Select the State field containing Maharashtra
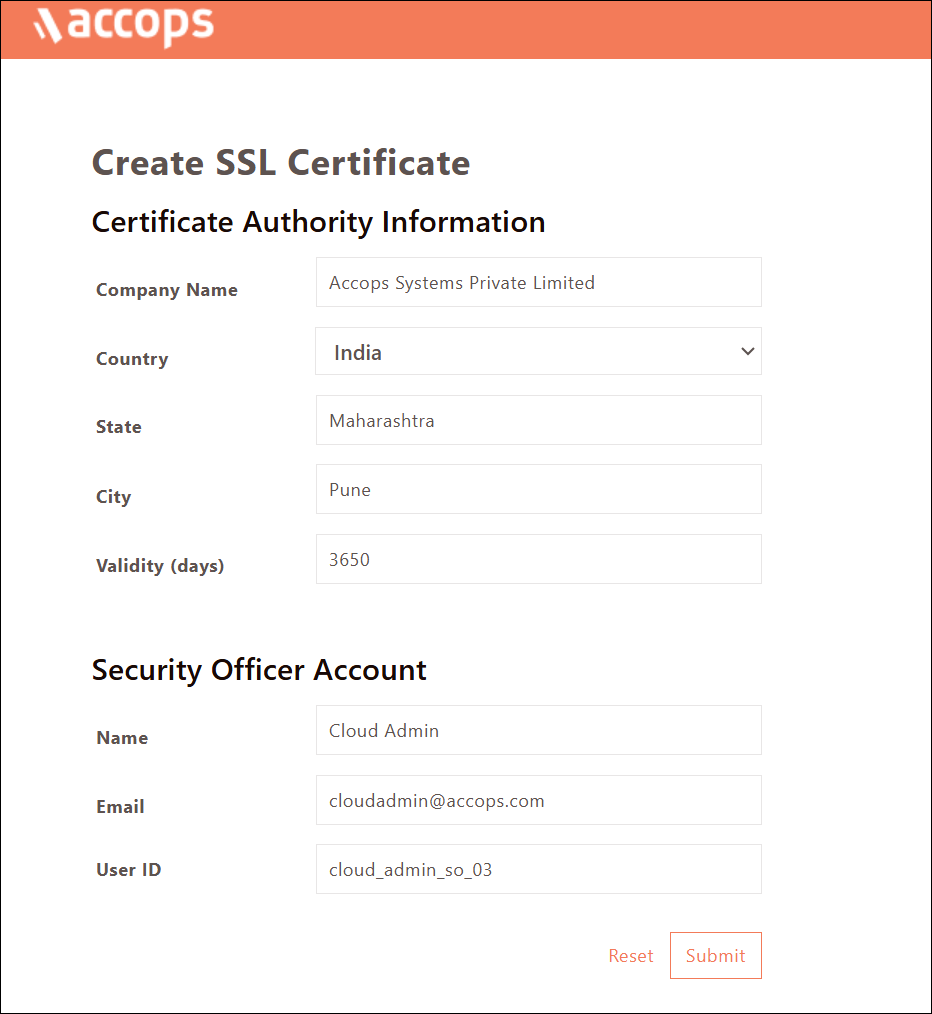Screen dimensions: 932x1014 (538, 421)
